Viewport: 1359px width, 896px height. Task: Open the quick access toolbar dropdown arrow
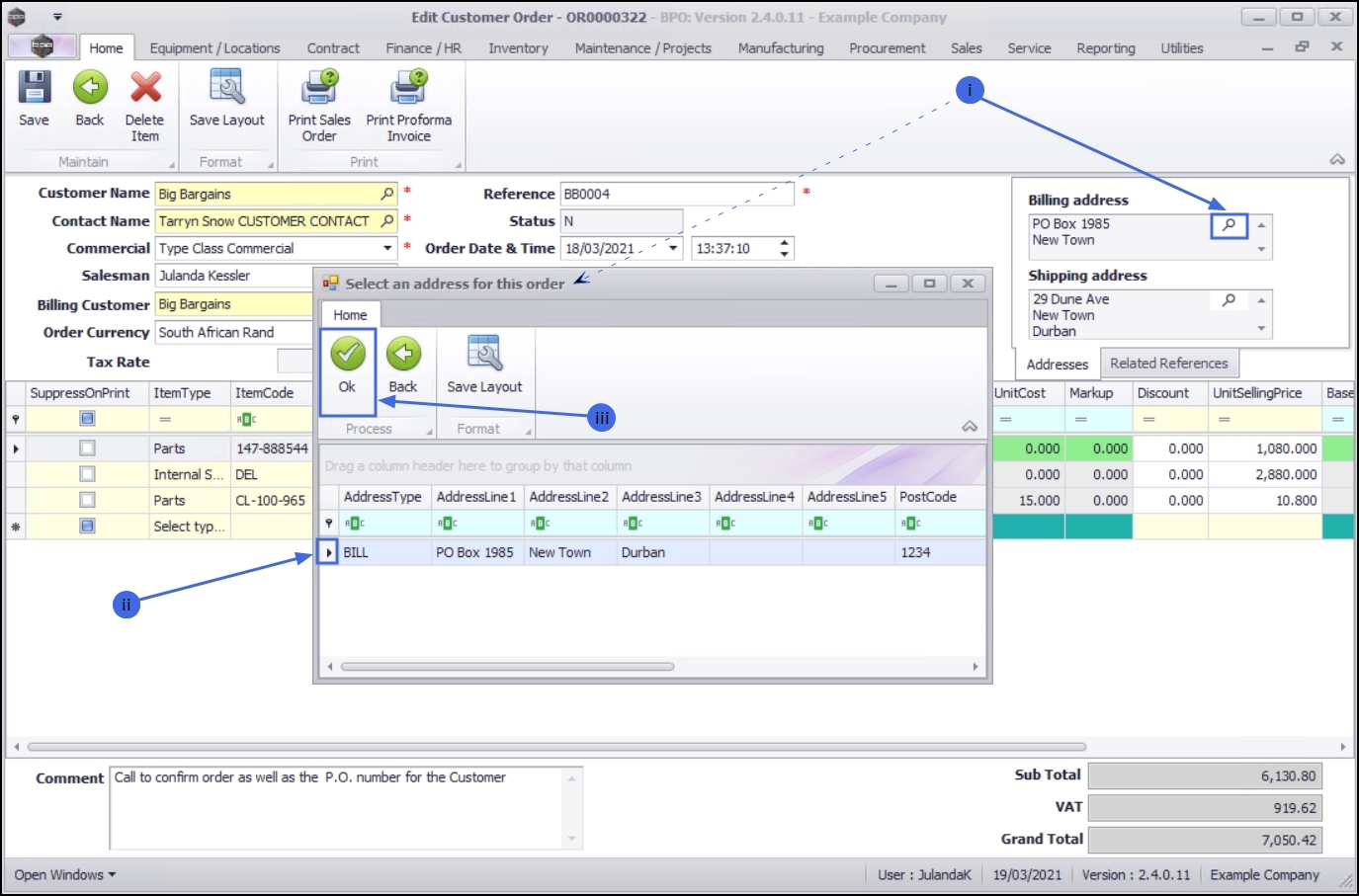coord(57,17)
